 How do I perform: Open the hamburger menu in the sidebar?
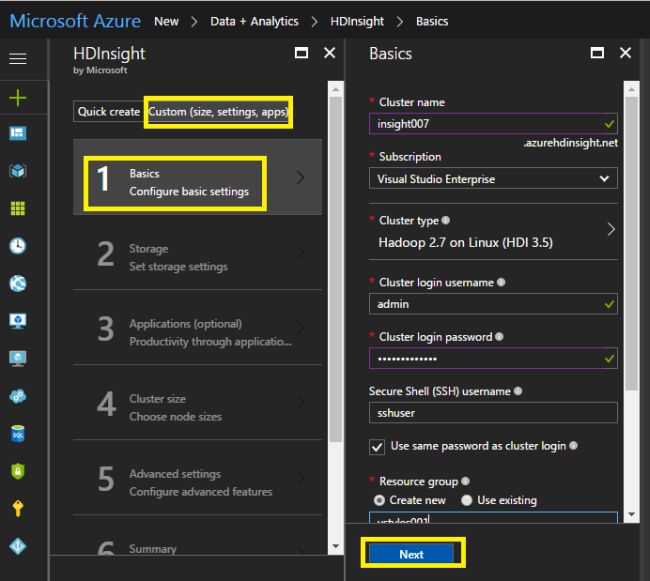(x=18, y=58)
